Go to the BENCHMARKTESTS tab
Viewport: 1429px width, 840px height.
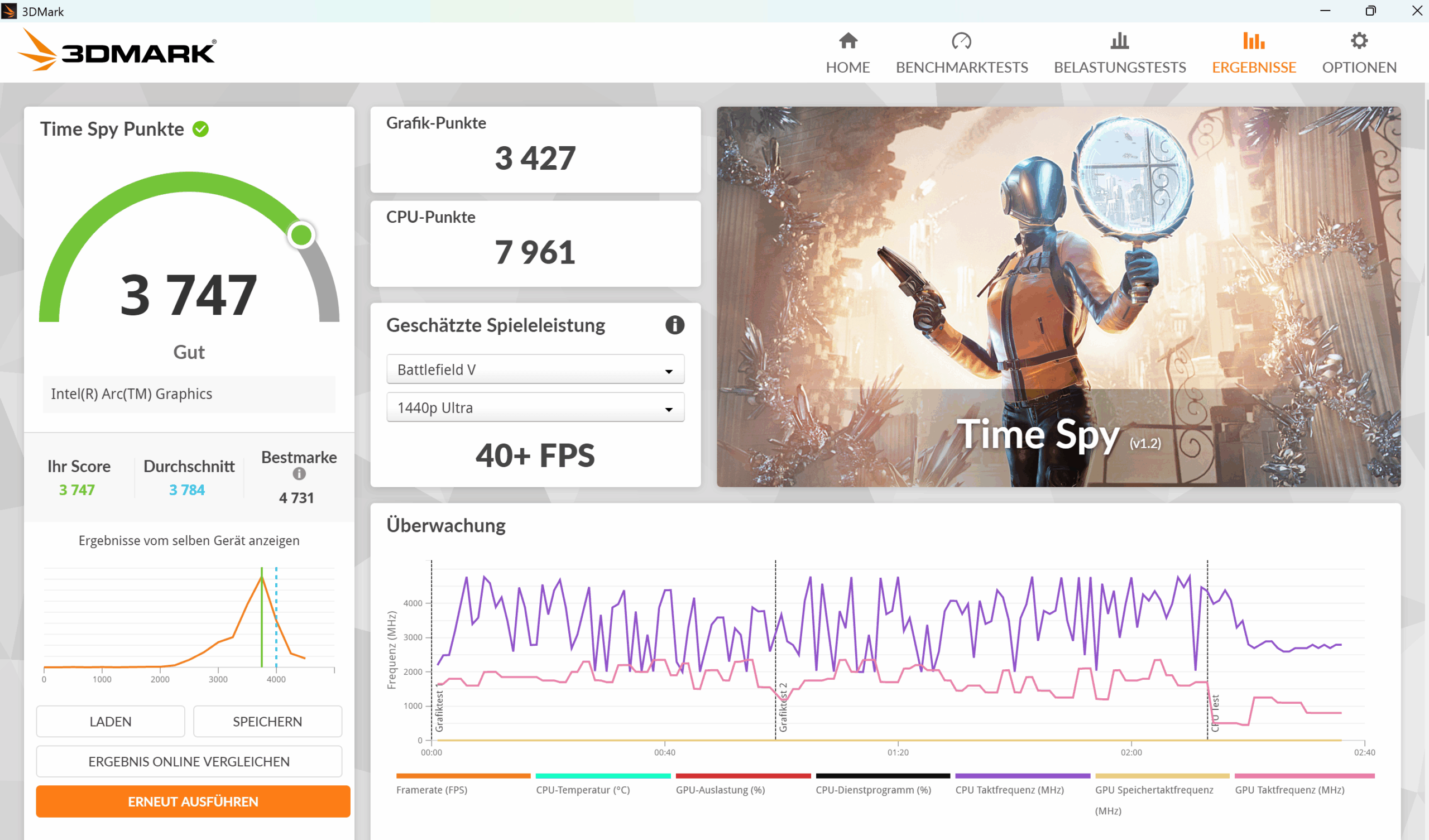(x=961, y=67)
